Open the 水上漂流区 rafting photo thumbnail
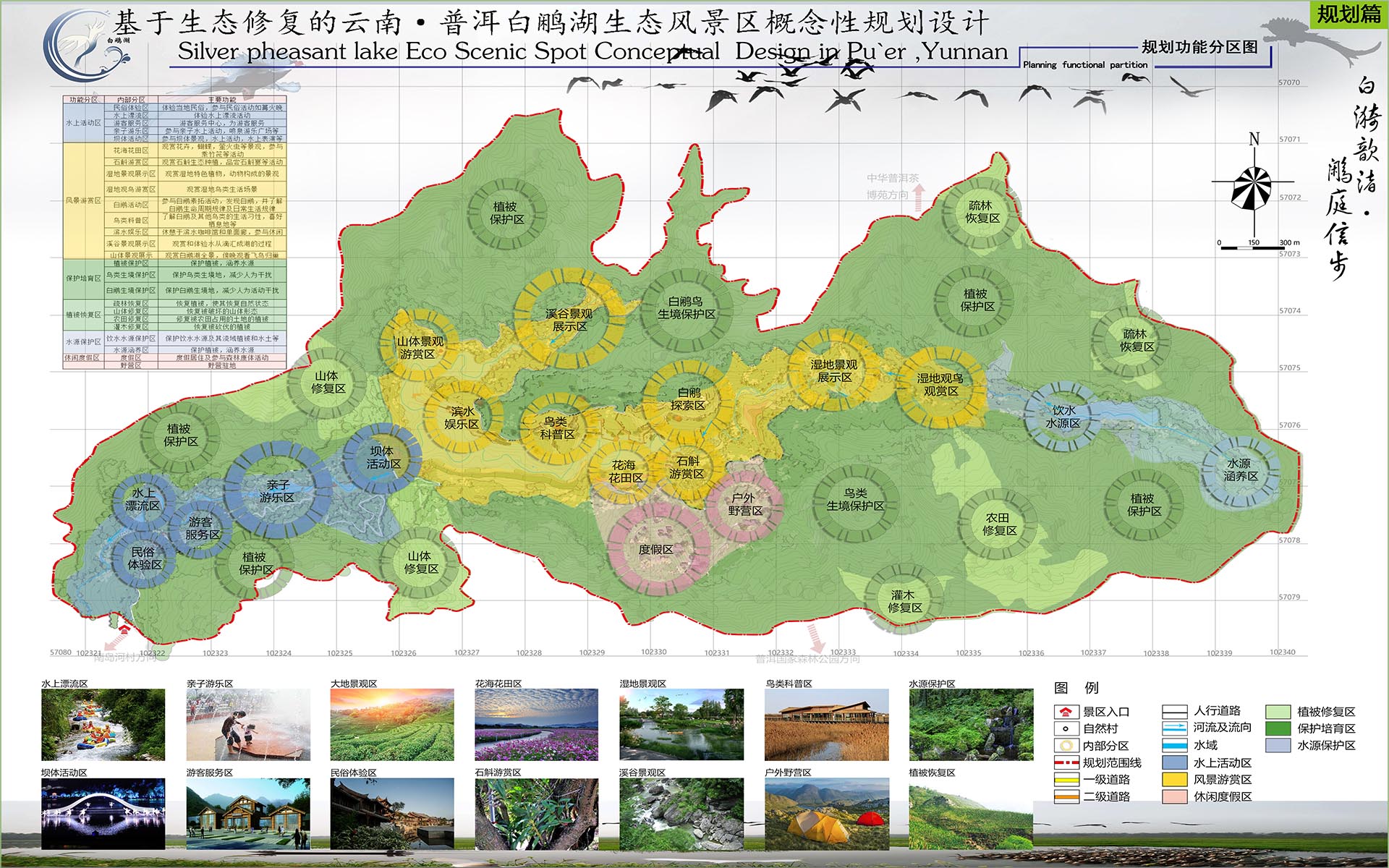 tap(103, 725)
